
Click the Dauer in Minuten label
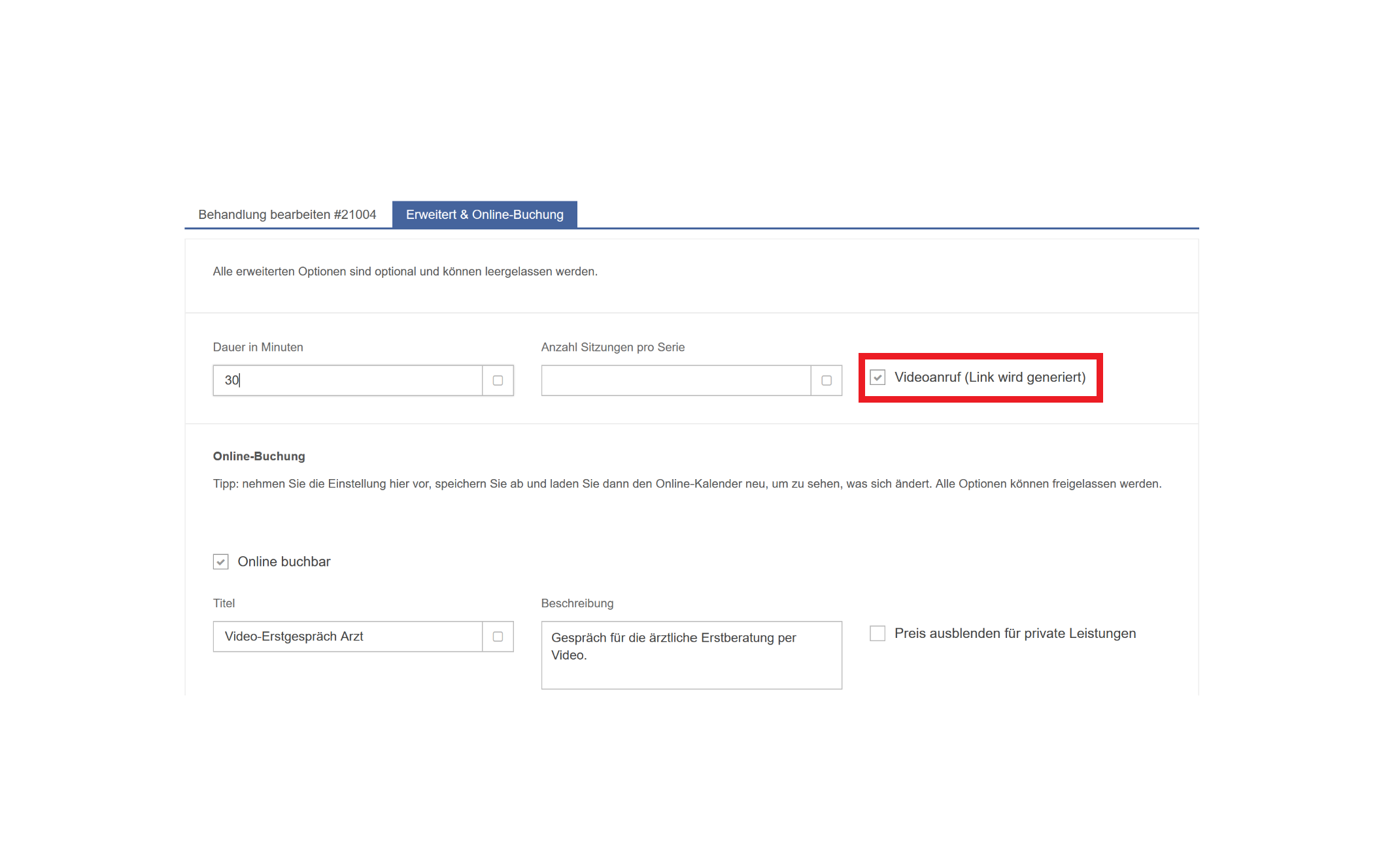point(258,347)
